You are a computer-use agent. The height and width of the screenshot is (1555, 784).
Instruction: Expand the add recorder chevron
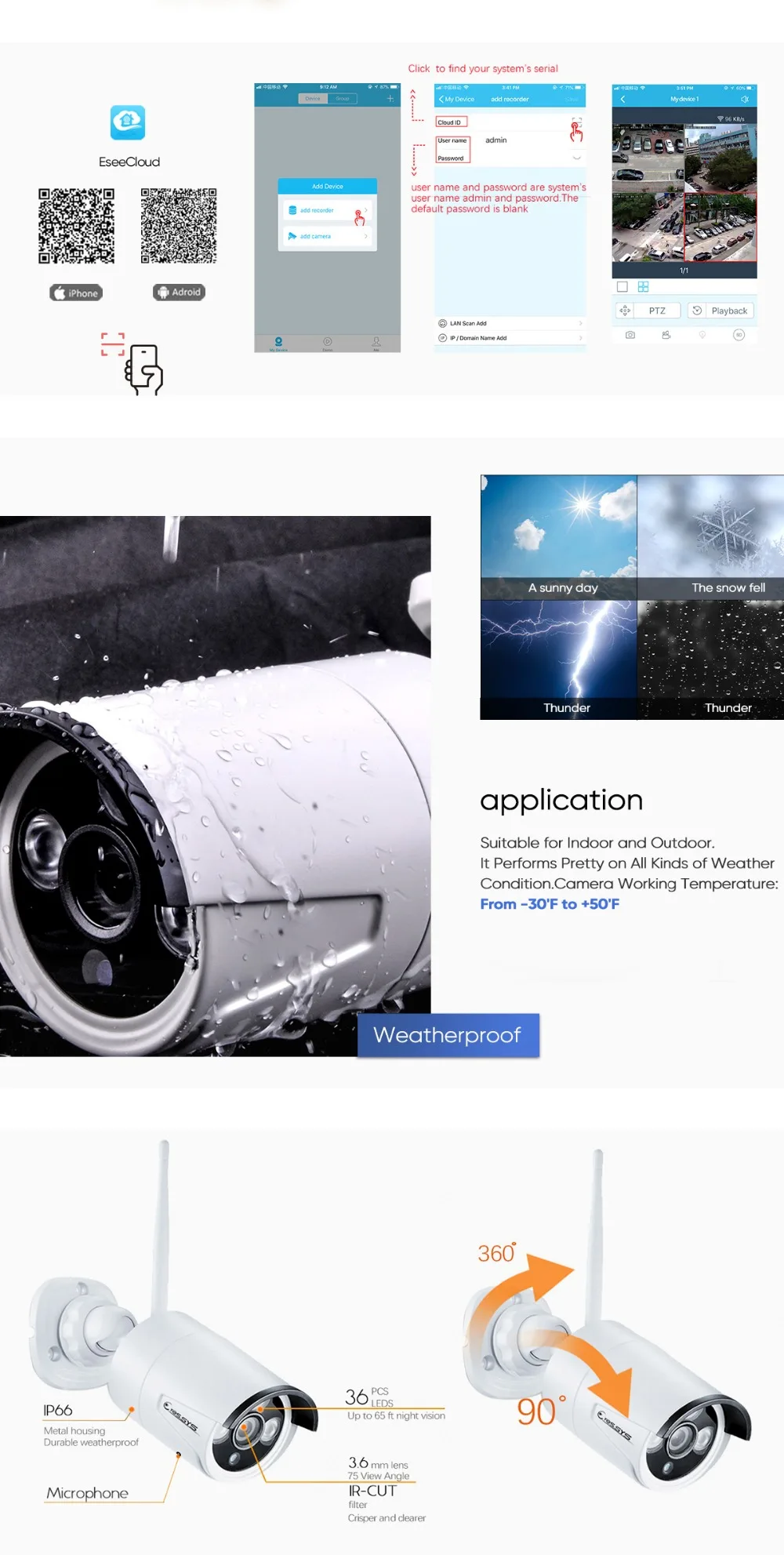[365, 210]
